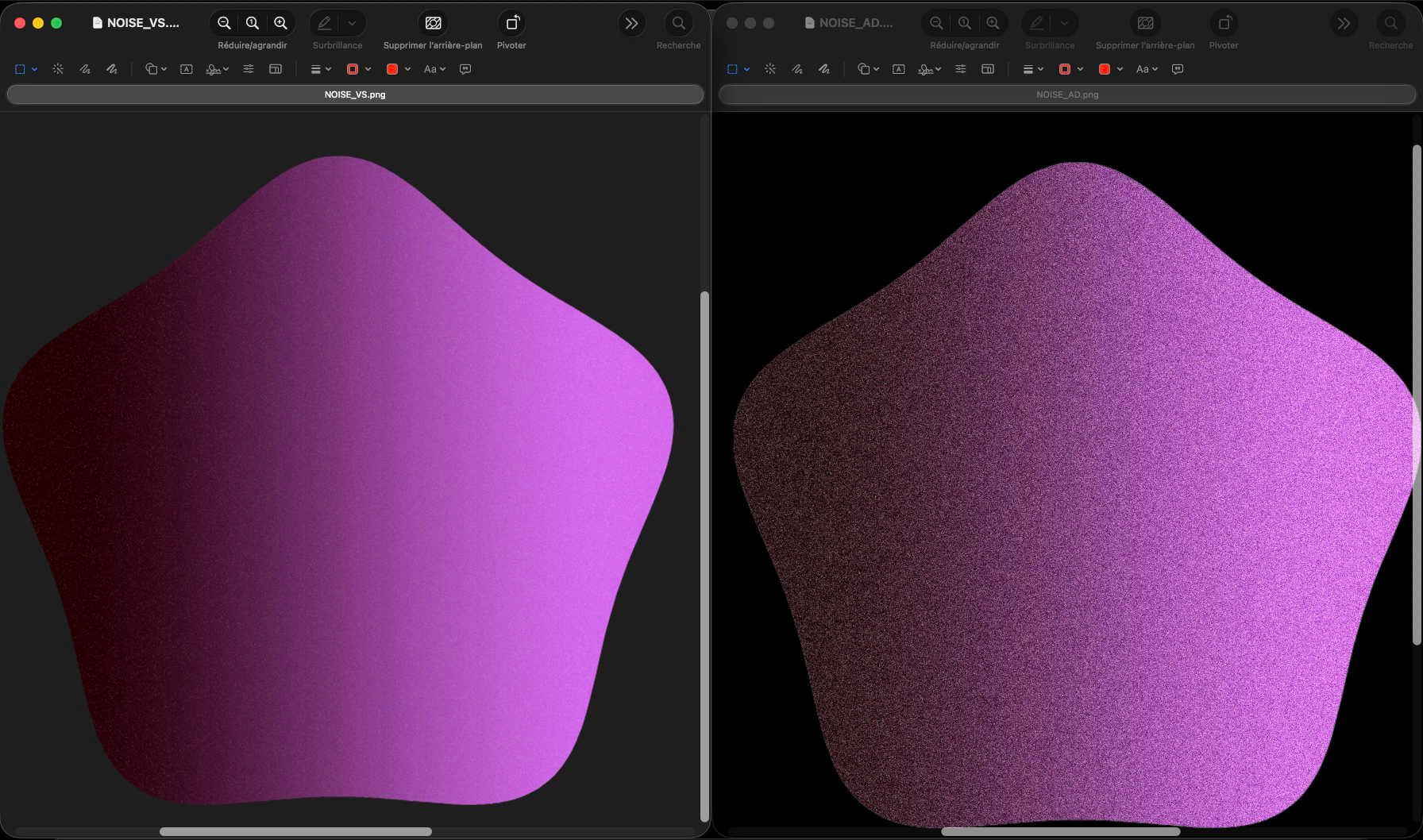Insert a text box in NOISE_VS window
This screenshot has width=1423, height=840.
[x=187, y=69]
